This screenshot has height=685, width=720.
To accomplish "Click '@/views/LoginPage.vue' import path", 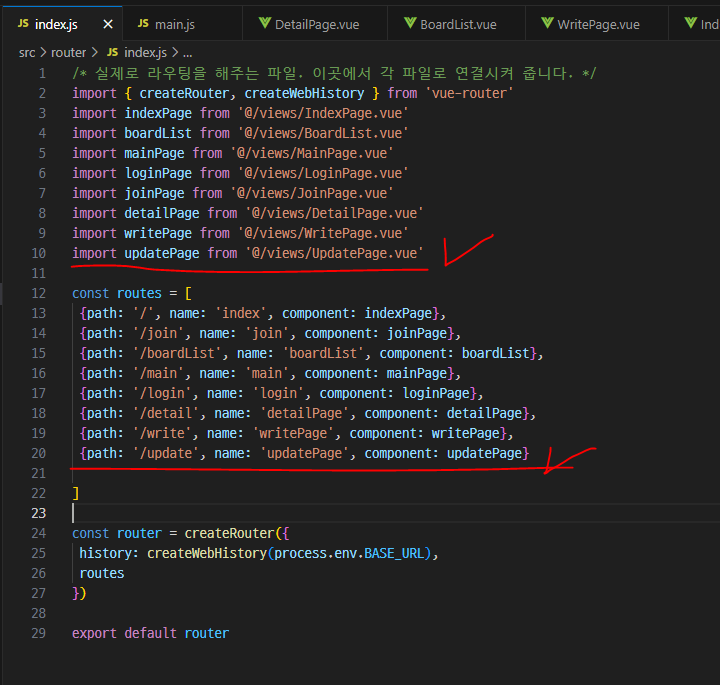I will (x=323, y=173).
